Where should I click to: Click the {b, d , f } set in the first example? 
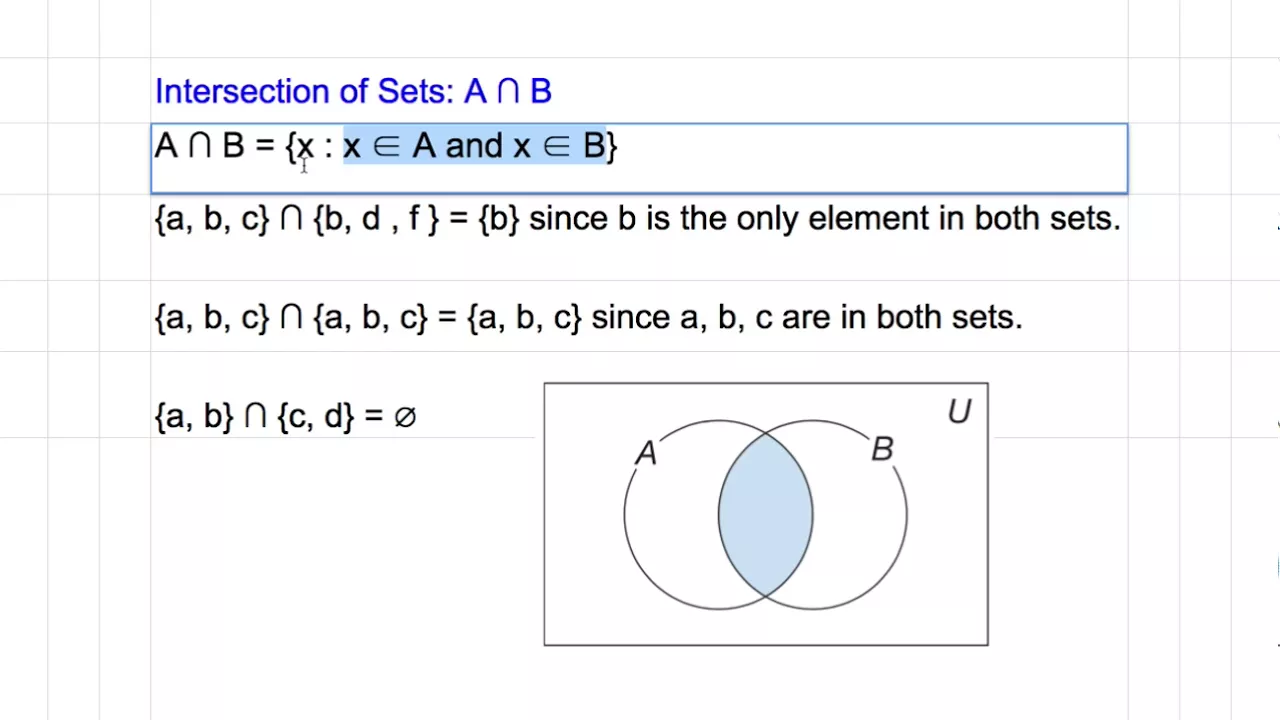[376, 218]
